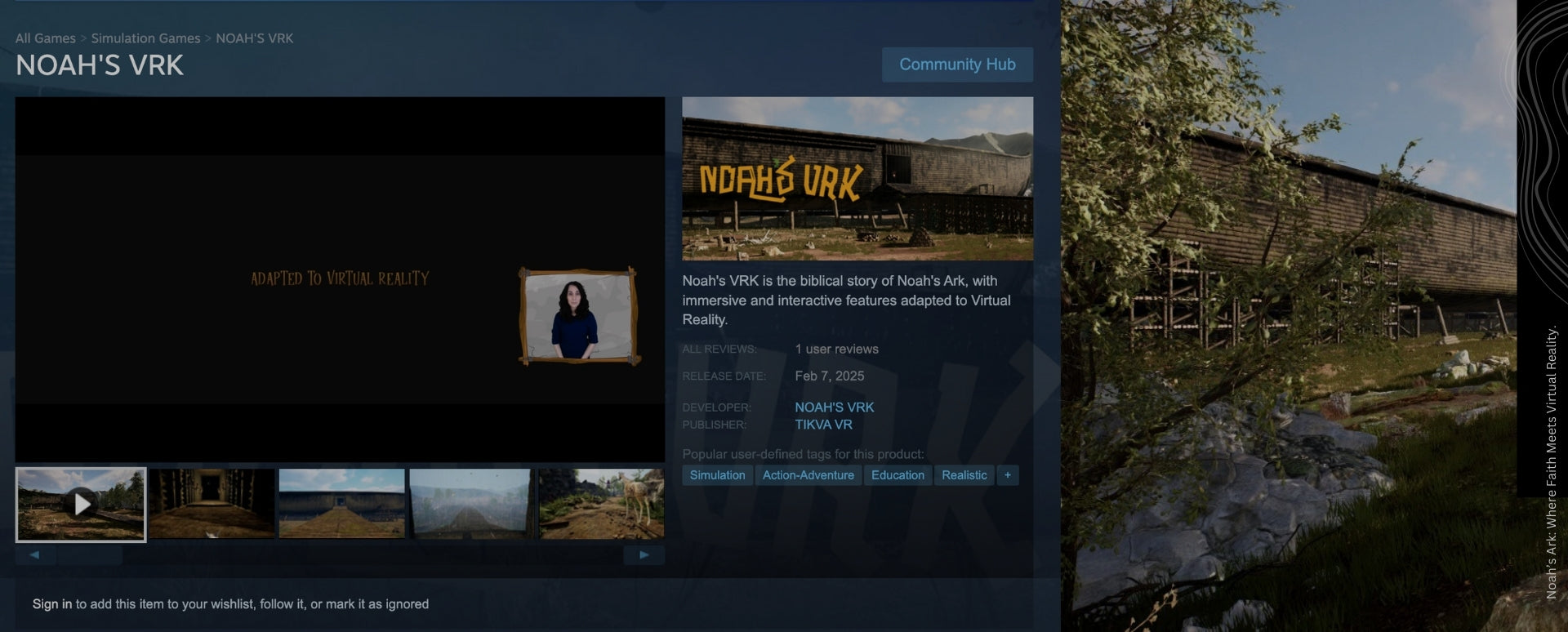
Task: Play the trailer video thumbnail
Action: [81, 504]
